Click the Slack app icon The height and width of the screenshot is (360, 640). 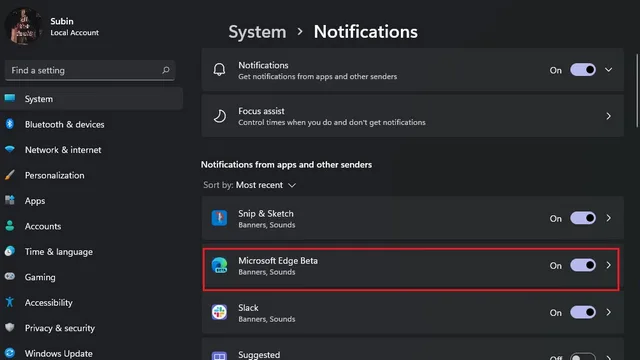point(219,312)
